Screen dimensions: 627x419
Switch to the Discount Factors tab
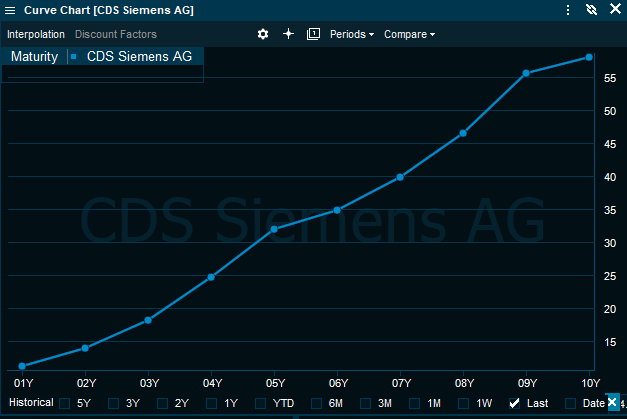pyautogui.click(x=116, y=34)
